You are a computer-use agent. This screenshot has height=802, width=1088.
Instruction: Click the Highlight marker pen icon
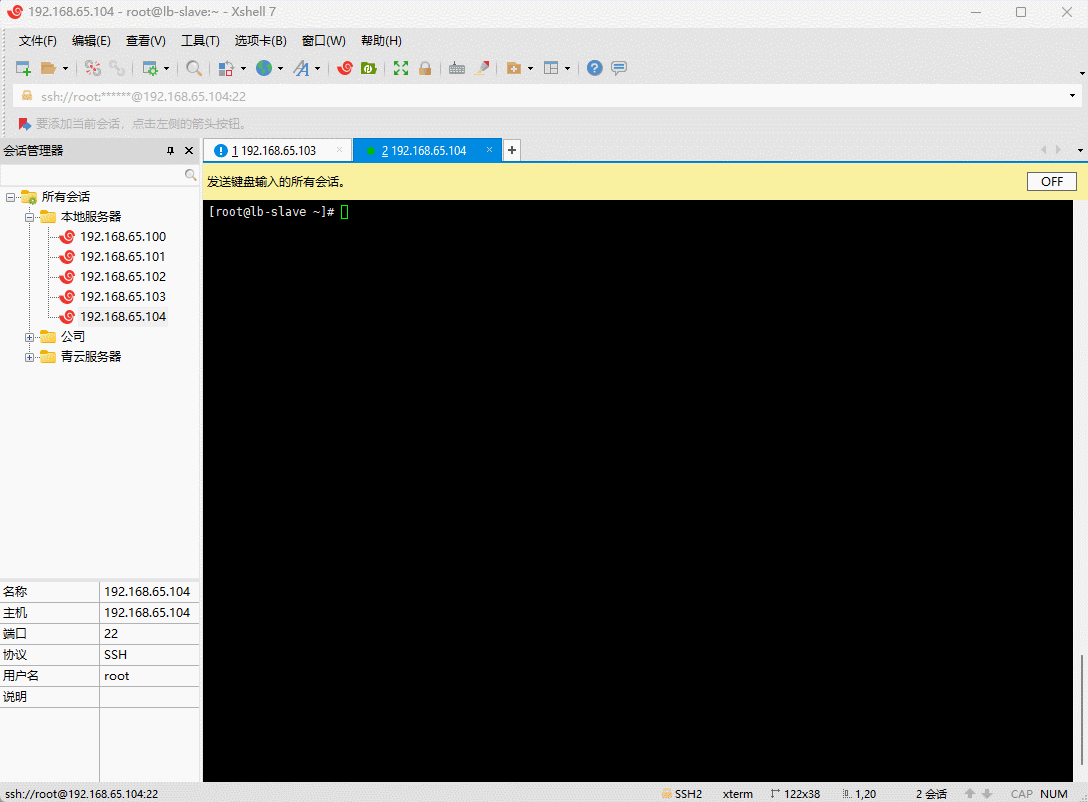click(482, 68)
